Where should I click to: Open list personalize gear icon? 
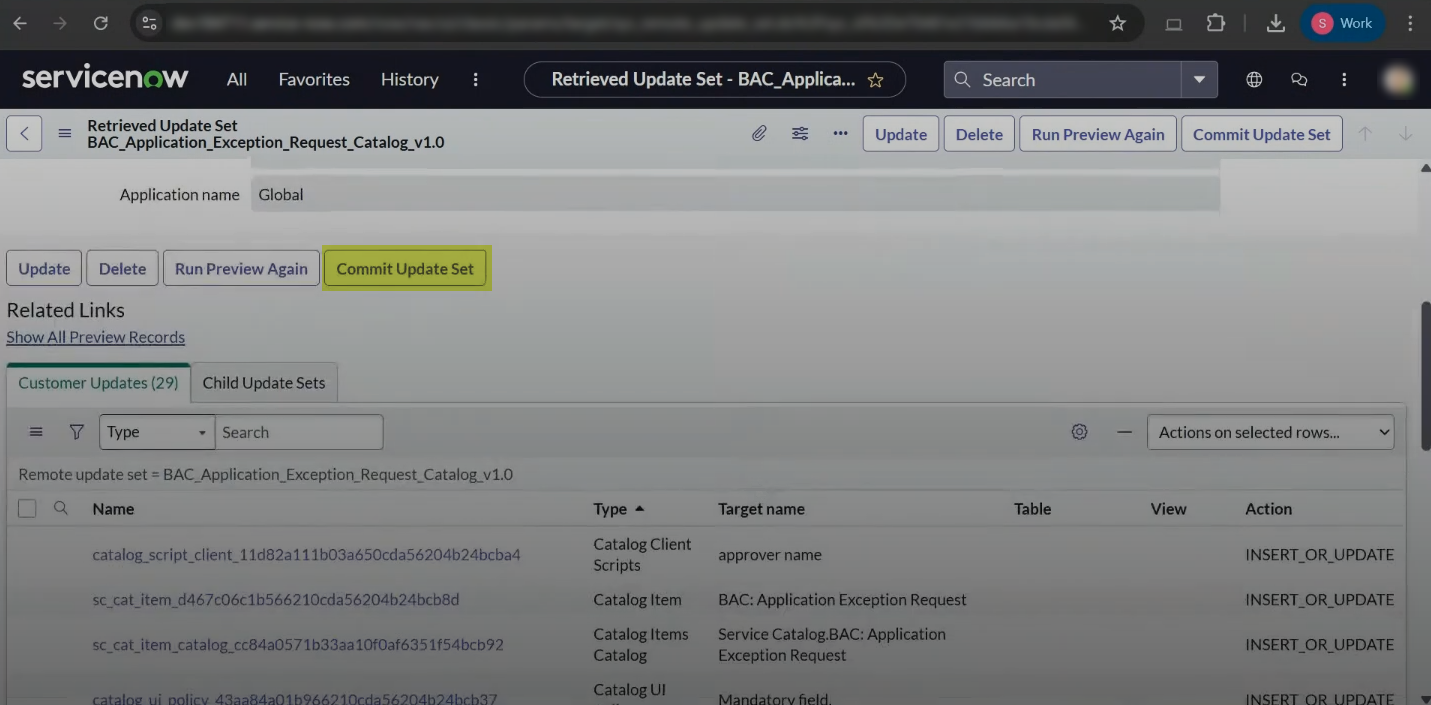tap(1079, 432)
